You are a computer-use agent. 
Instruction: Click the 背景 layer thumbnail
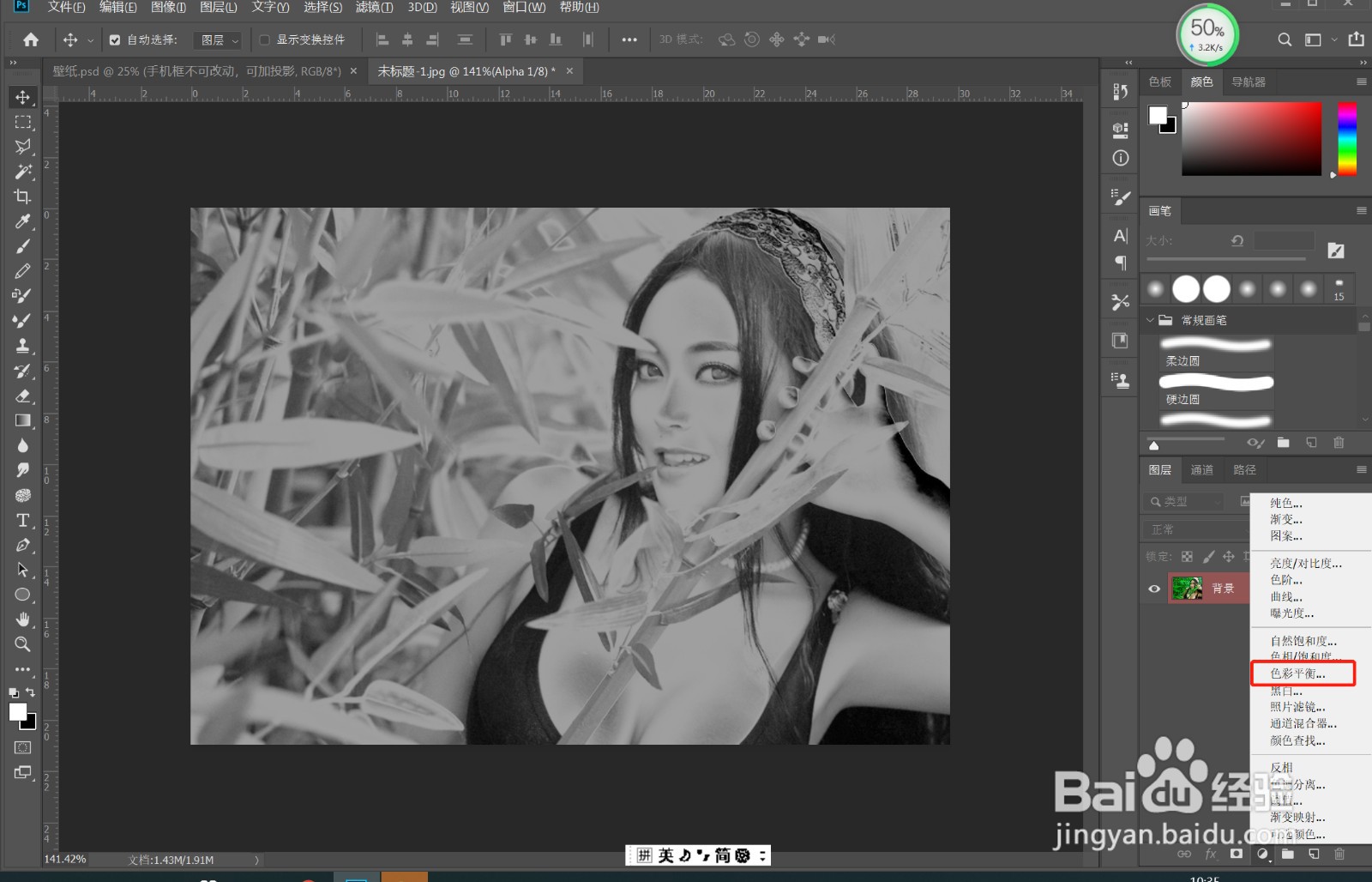coord(1187,589)
